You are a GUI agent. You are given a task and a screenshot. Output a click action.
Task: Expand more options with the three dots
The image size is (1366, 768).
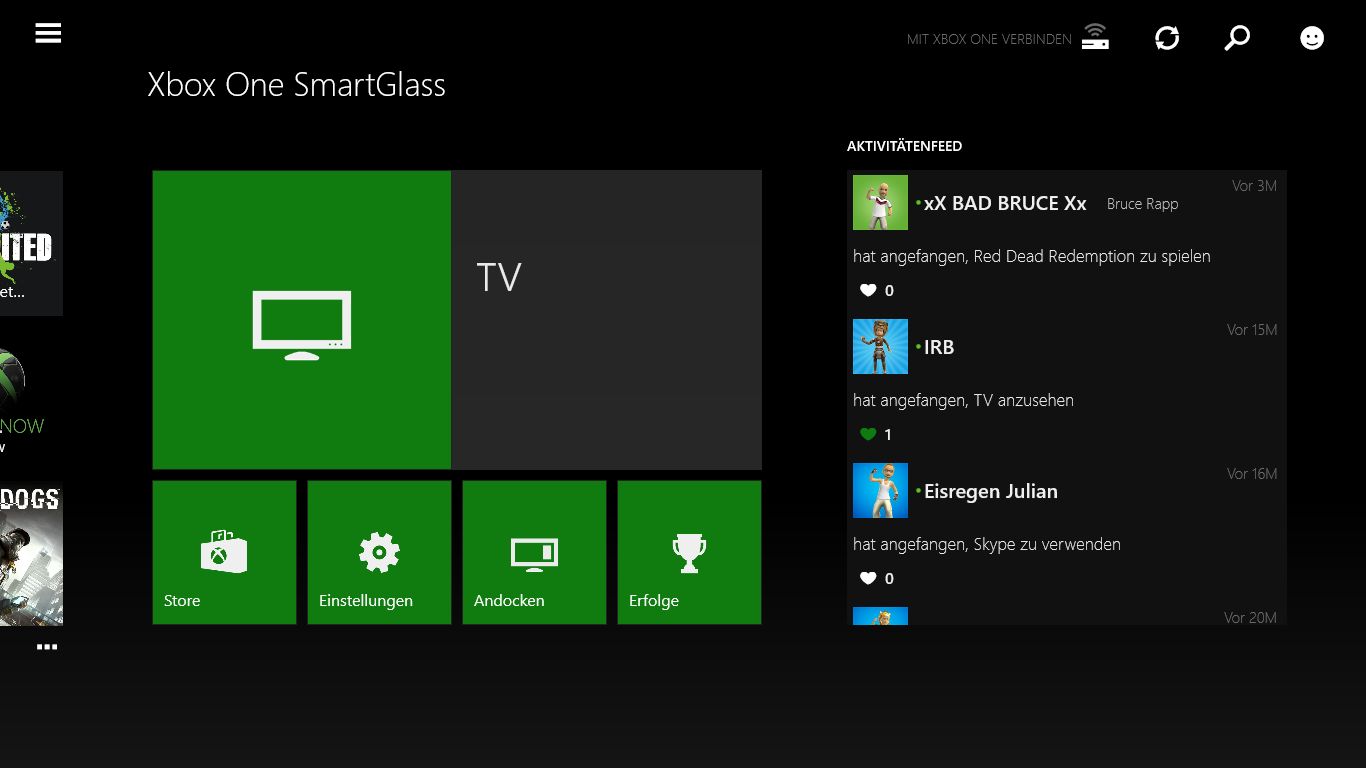click(47, 647)
